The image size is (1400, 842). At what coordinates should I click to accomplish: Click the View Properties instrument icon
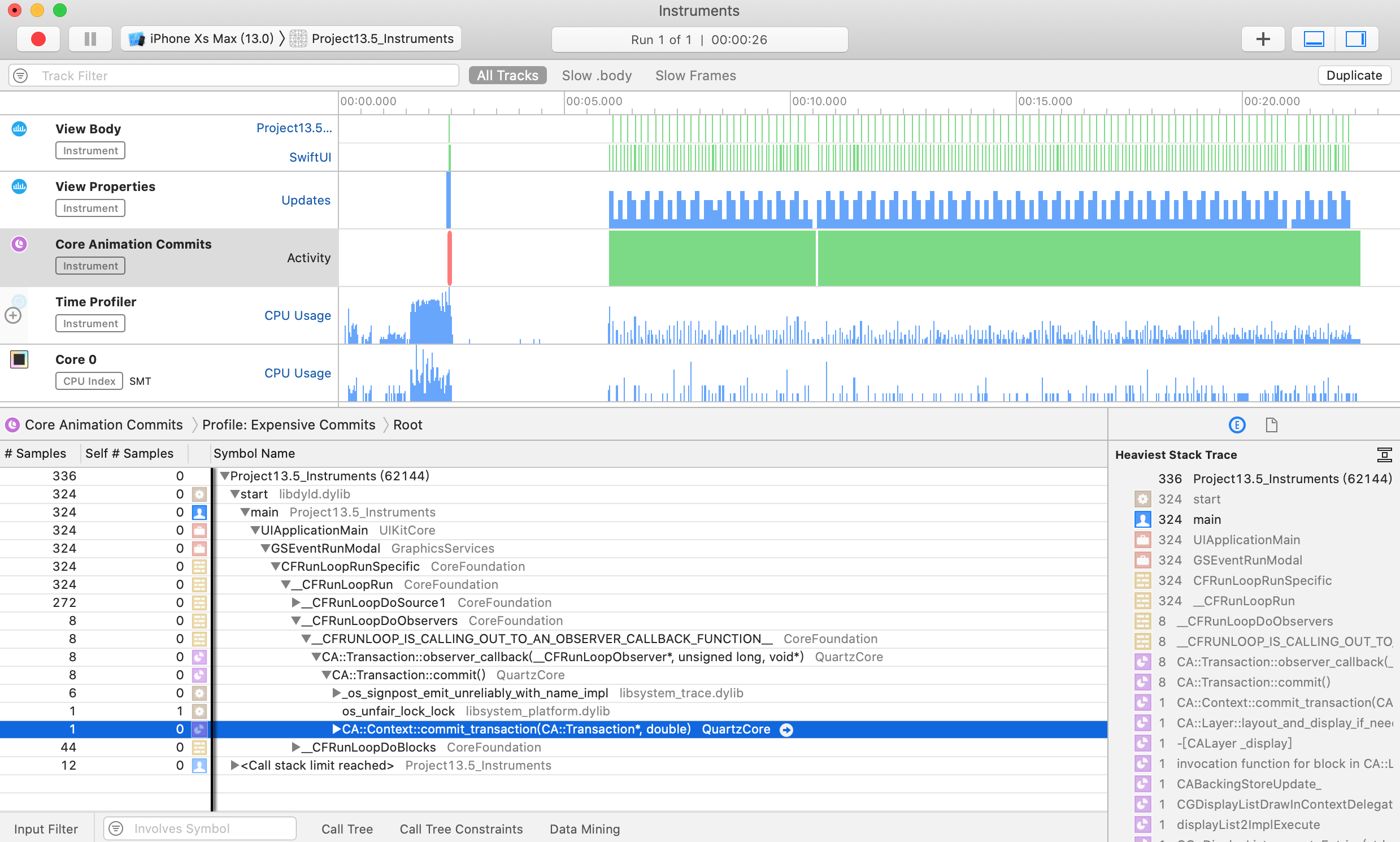pyautogui.click(x=19, y=186)
